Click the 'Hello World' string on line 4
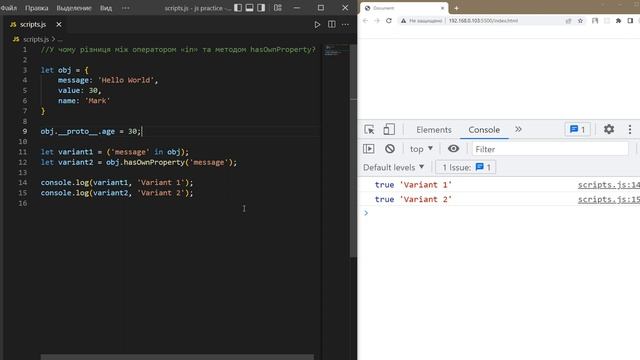The width and height of the screenshot is (640, 360). [x=126, y=80]
